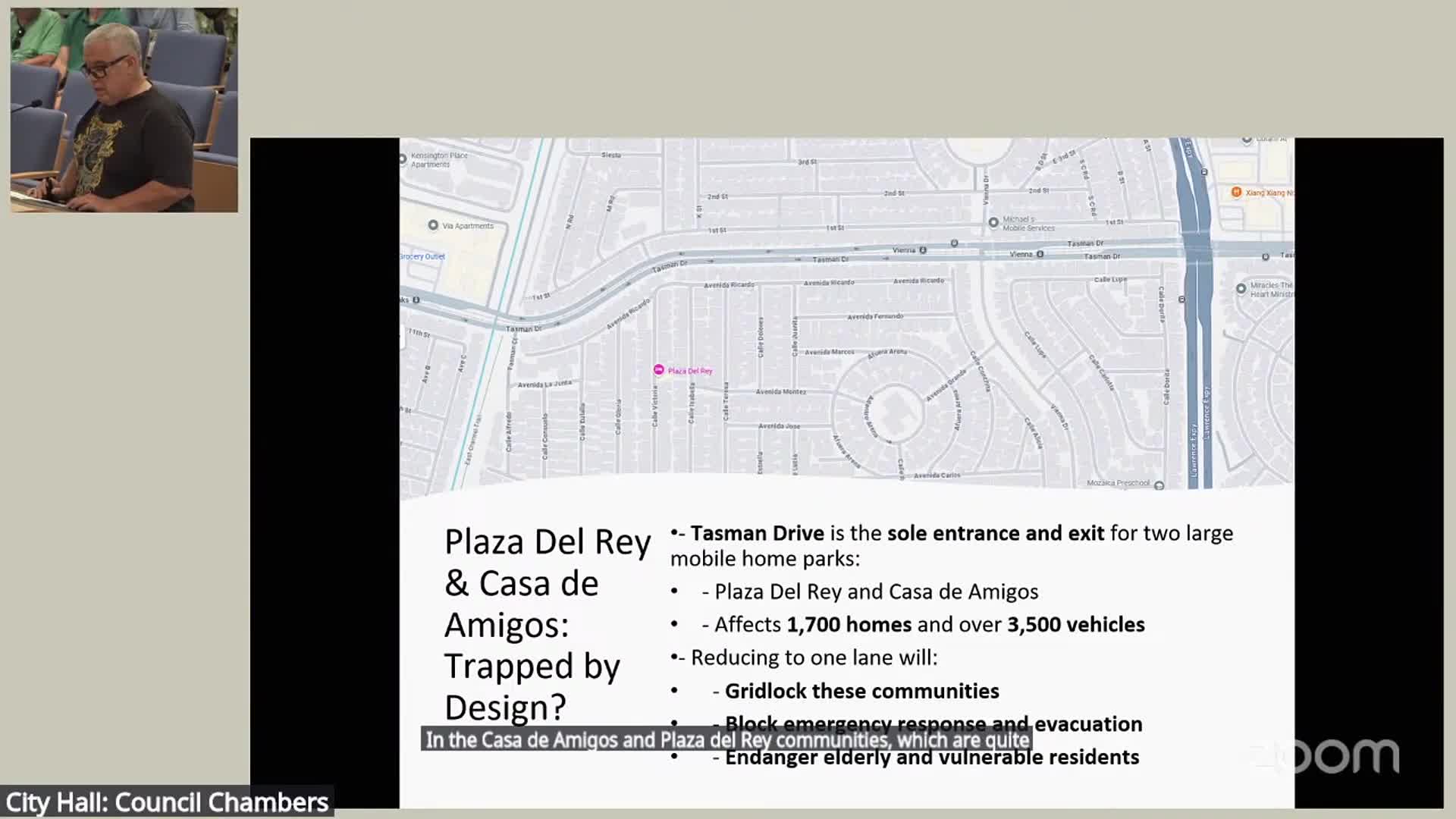The width and height of the screenshot is (1456, 819).
Task: Click the Mozaica Preschool map pin
Action: 1159,485
